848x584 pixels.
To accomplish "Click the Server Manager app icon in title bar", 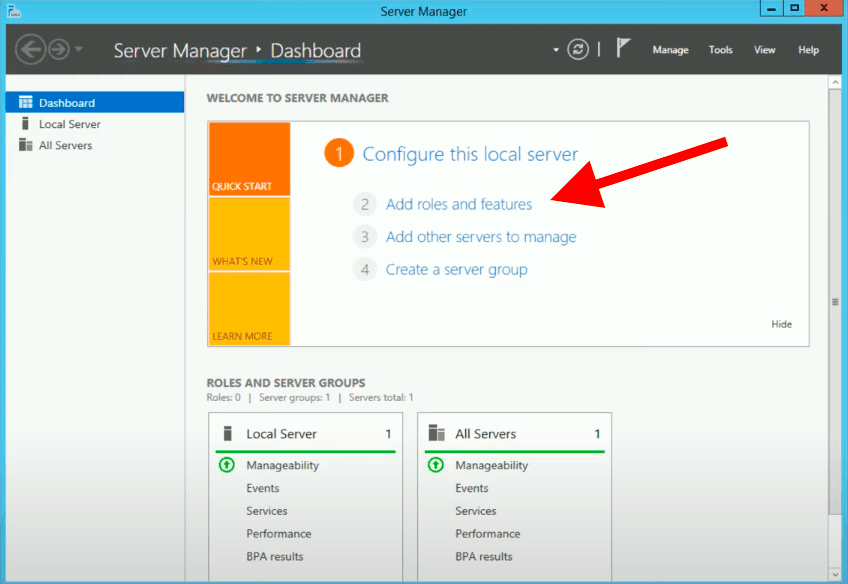I will coord(14,10).
